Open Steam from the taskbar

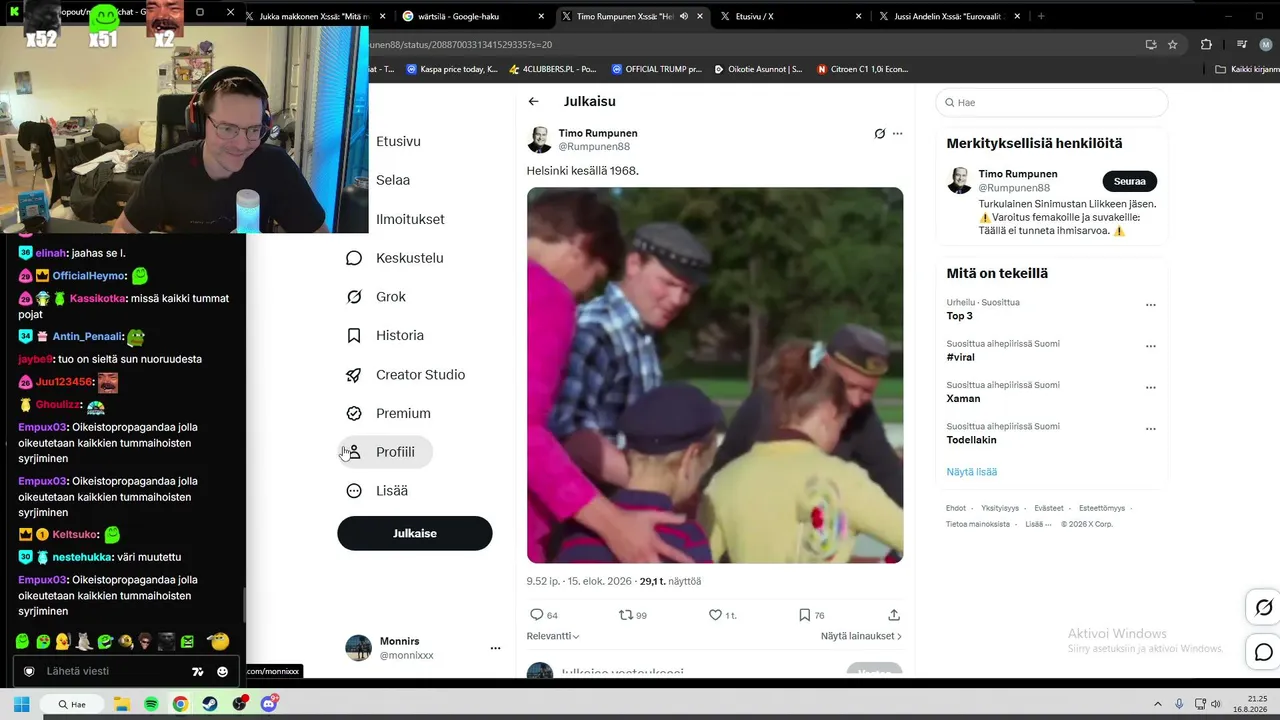point(210,704)
